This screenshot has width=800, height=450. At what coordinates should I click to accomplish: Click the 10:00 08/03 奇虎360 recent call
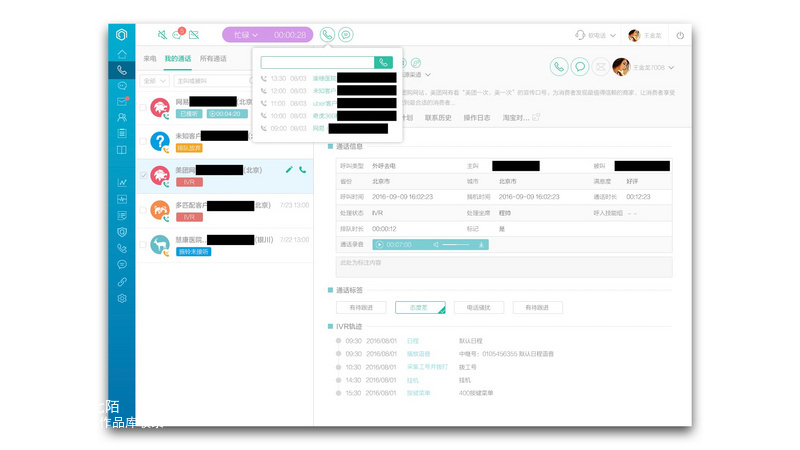coord(328,116)
